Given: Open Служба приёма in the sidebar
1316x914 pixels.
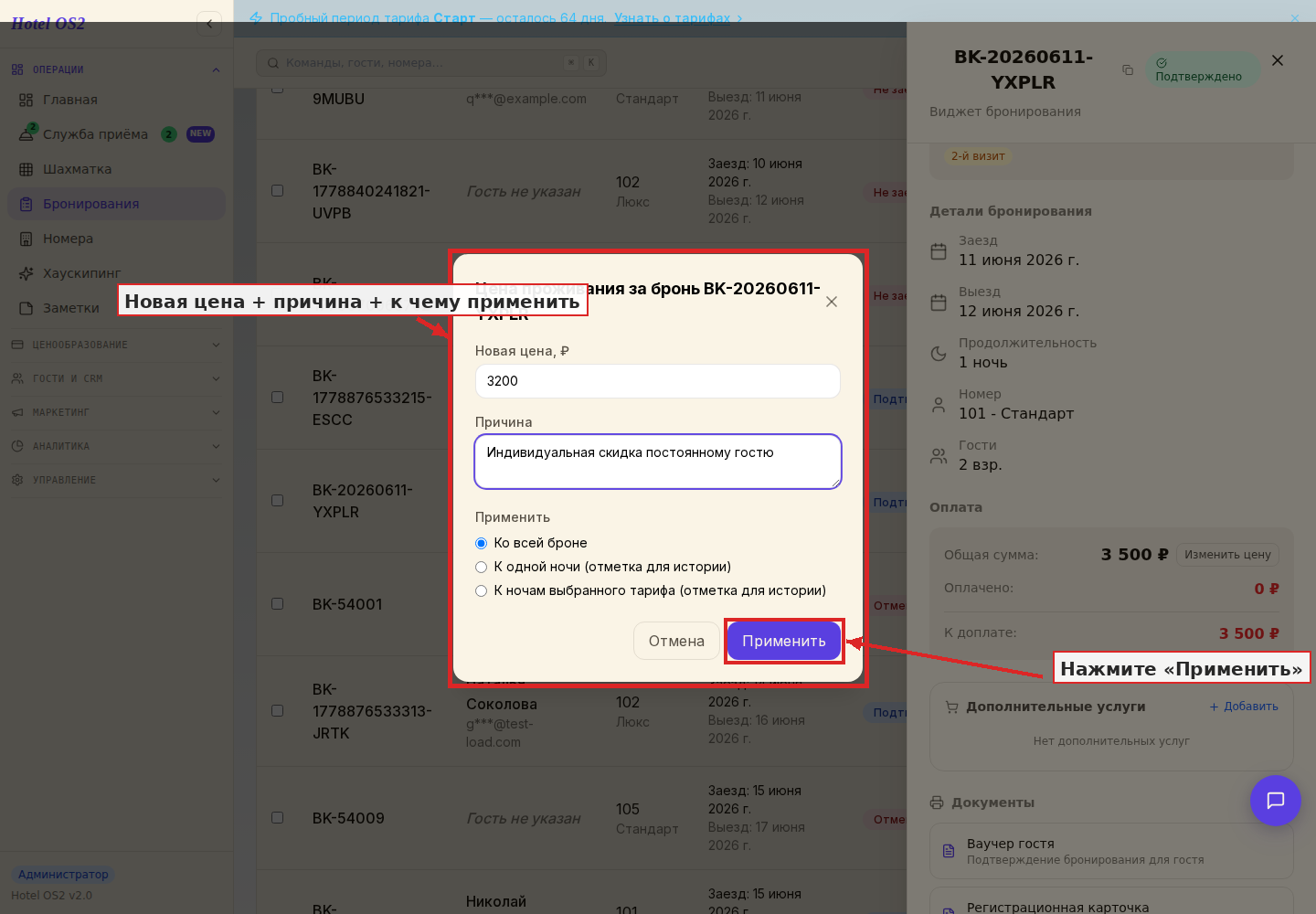Looking at the screenshot, I should (116, 134).
